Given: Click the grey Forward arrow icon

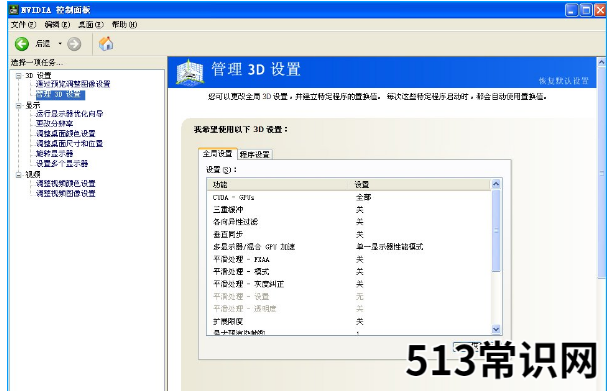Looking at the screenshot, I should coord(74,44).
